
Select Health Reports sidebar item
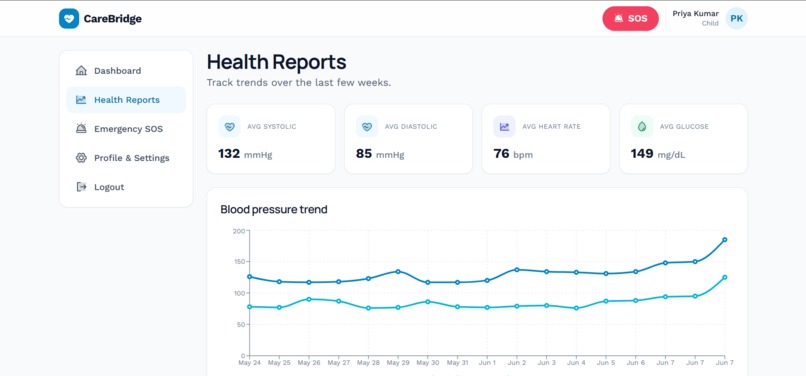pos(126,100)
